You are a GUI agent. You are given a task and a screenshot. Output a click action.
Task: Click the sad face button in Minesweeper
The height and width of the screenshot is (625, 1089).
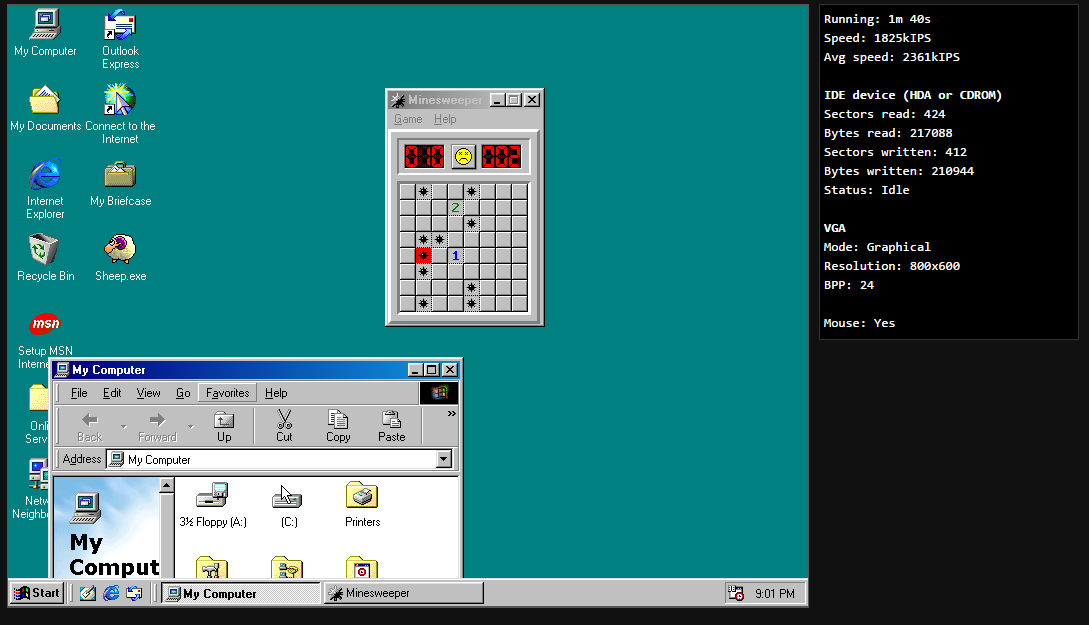[463, 156]
